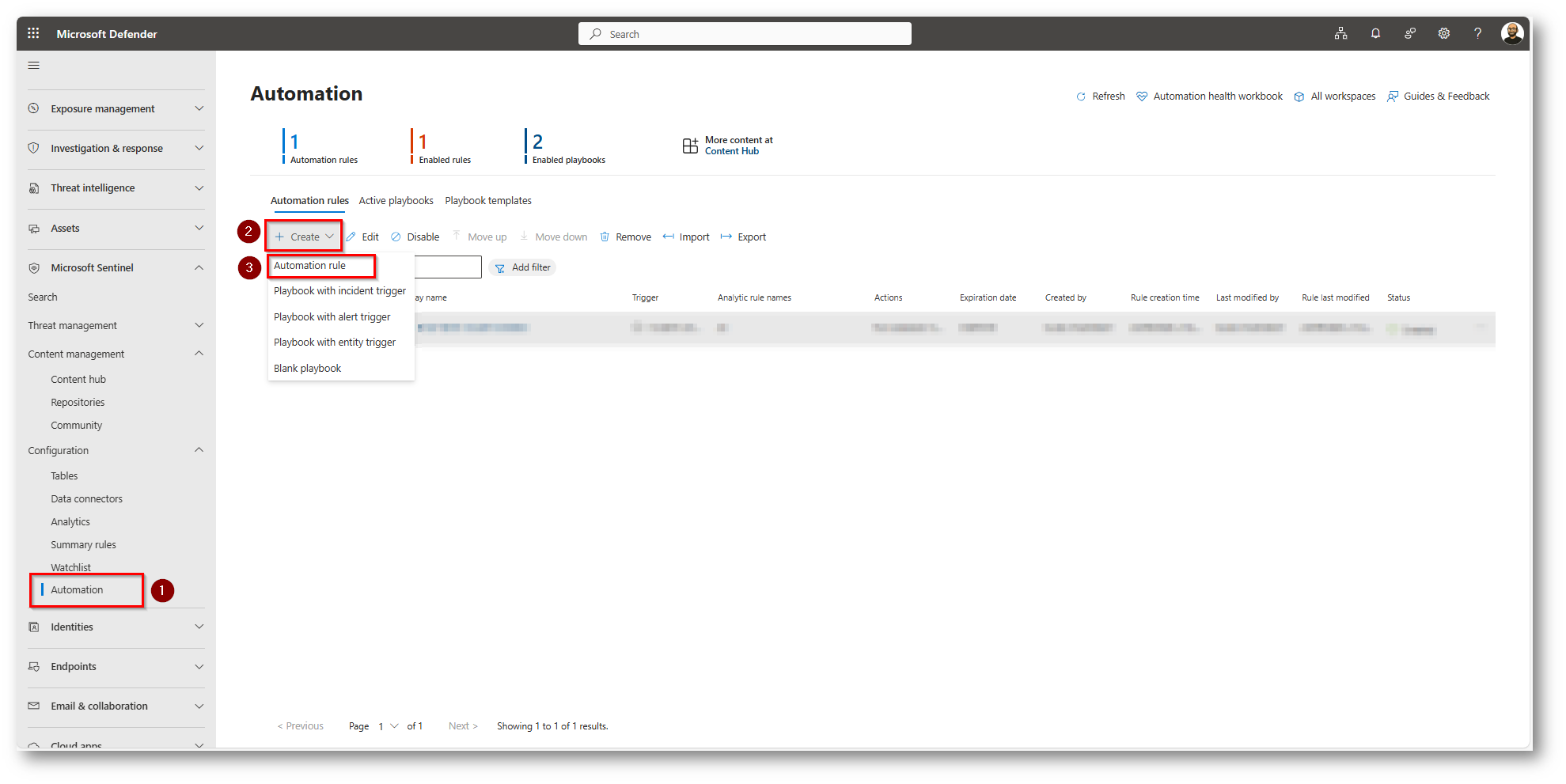Image resolution: width=1566 pixels, height=784 pixels.
Task: Click the Add filter funnel icon
Action: [500, 268]
